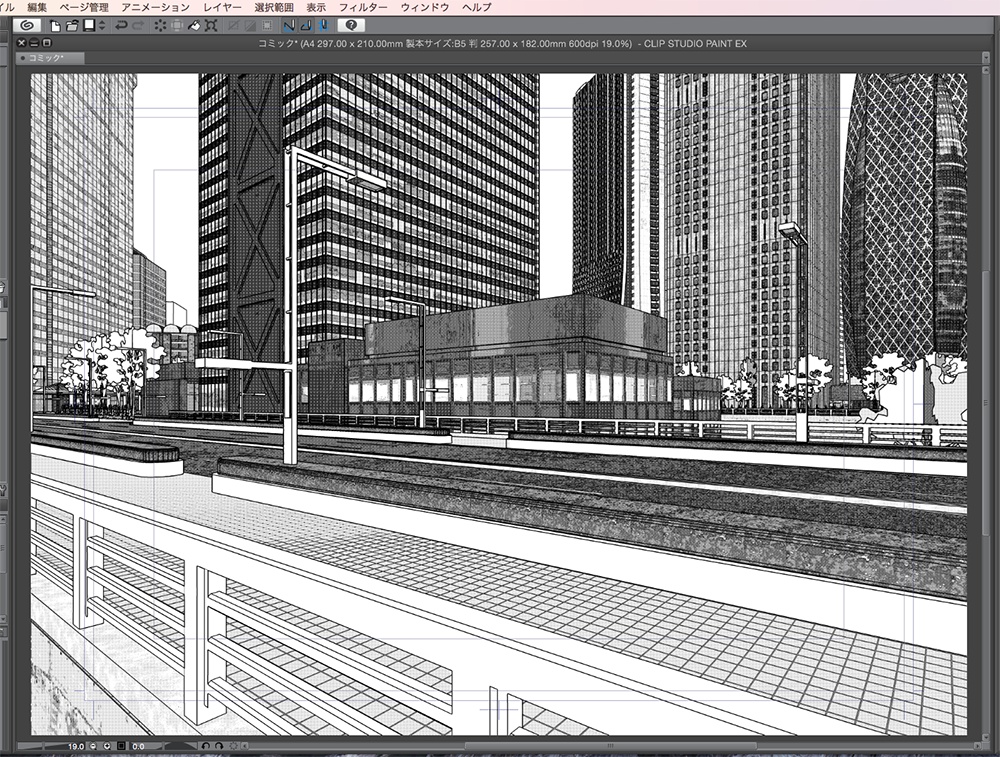Toggle snap to special ruler
The image size is (1000, 757).
(x=307, y=26)
